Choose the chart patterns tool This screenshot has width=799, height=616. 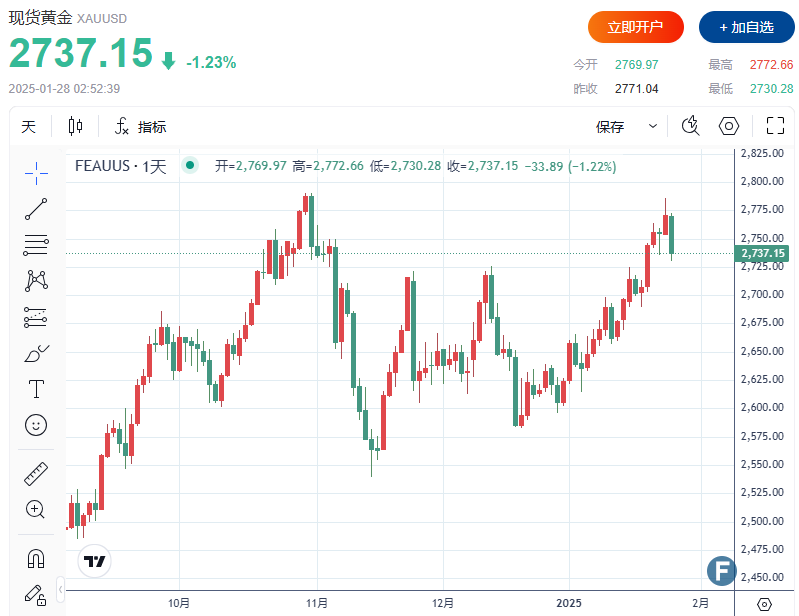pos(36,281)
